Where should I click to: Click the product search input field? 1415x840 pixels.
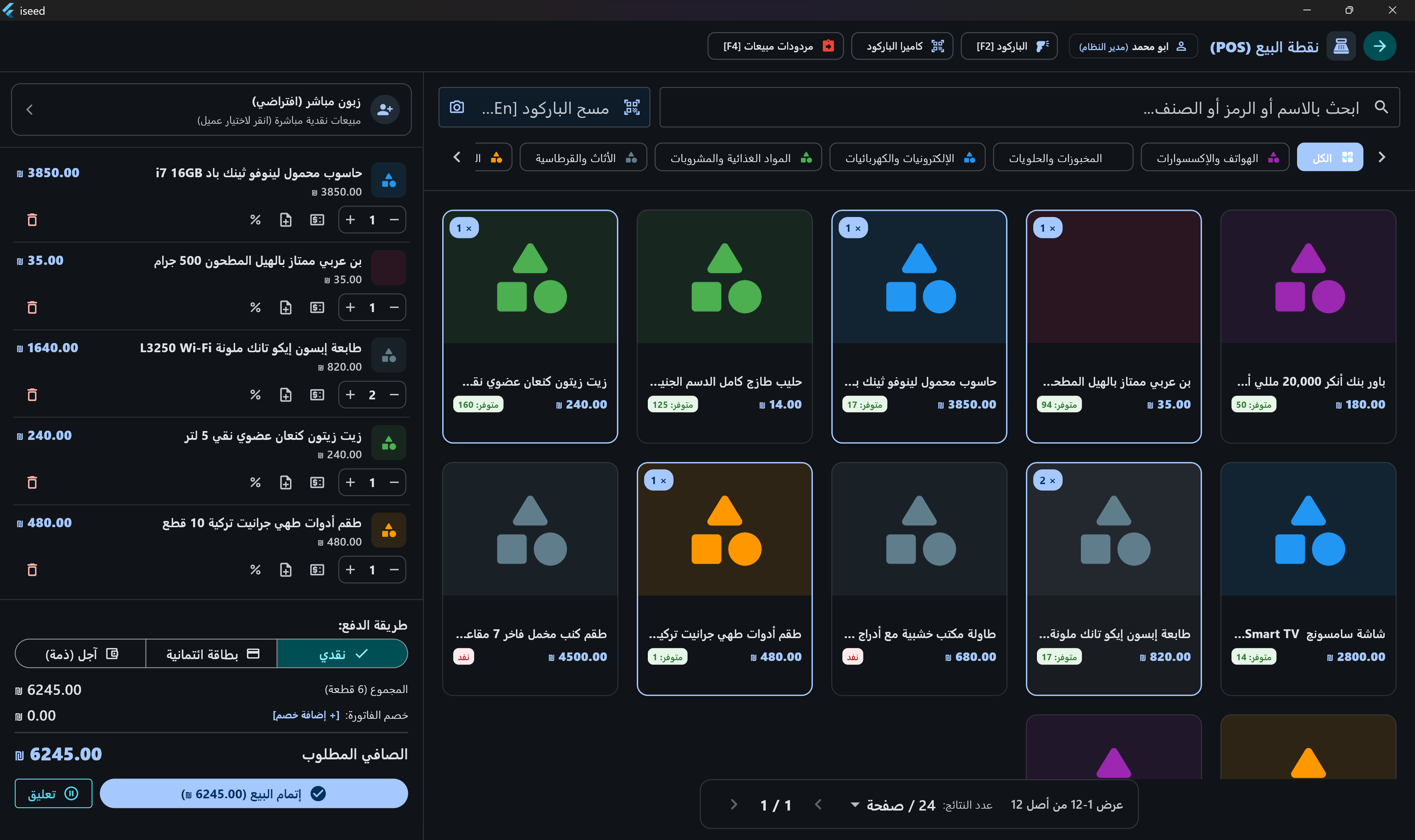pos(1030,107)
